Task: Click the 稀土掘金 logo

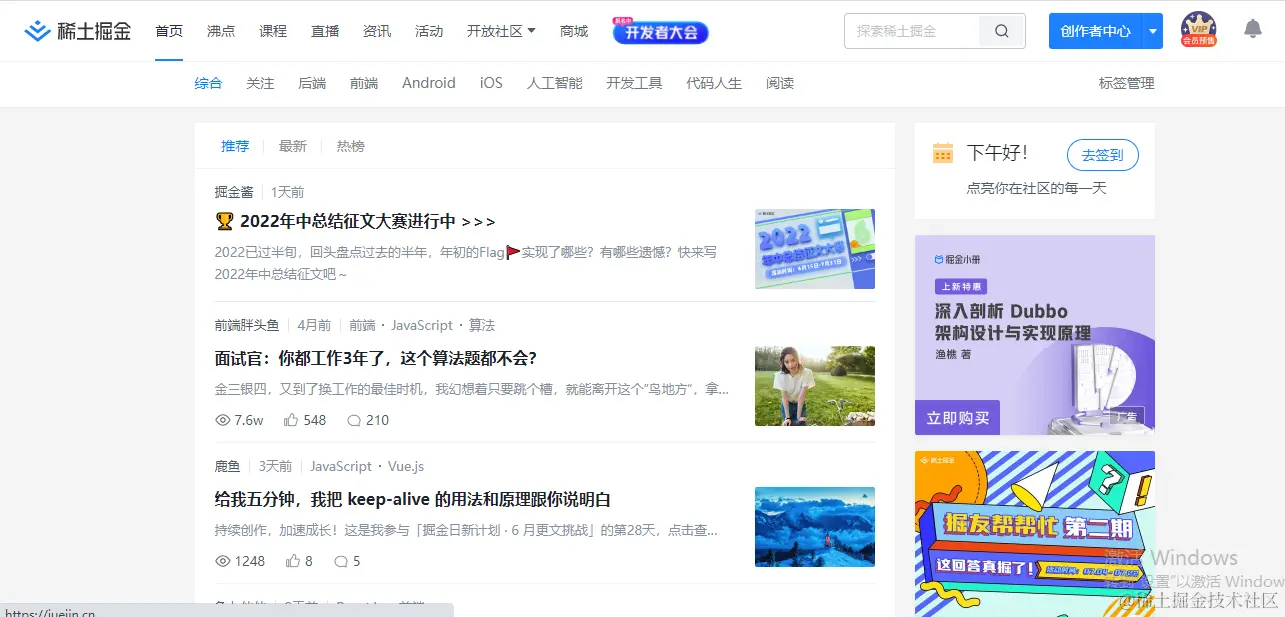Action: (x=78, y=31)
